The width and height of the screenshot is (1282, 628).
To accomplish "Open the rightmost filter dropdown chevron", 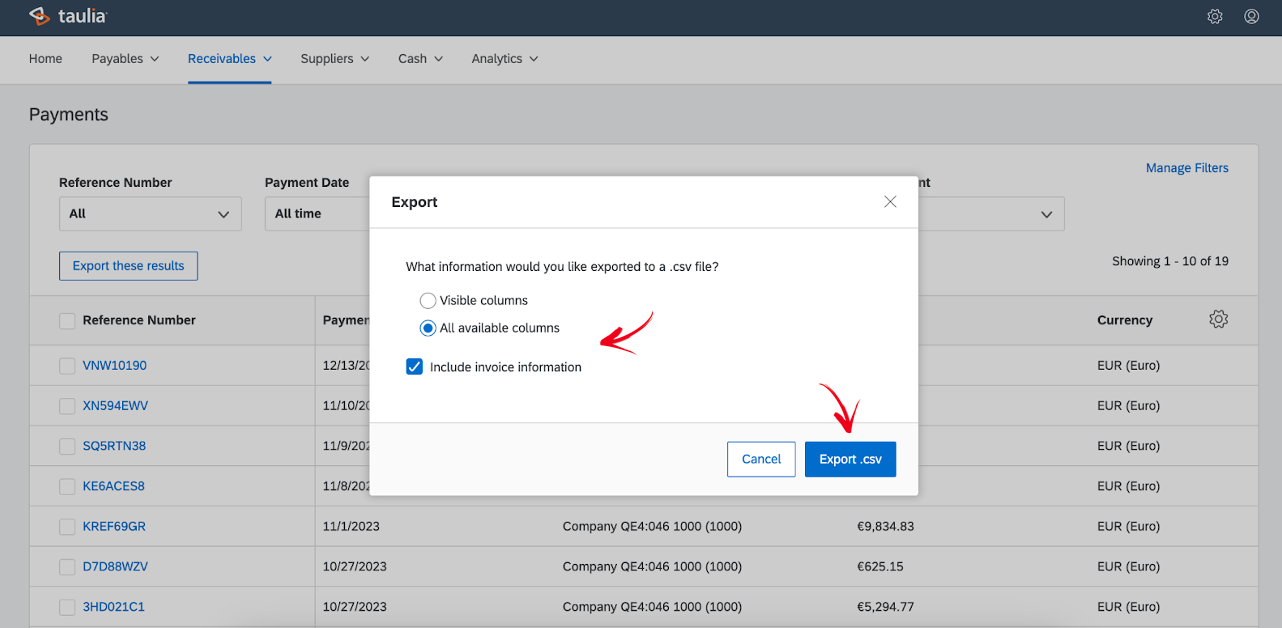I will [1047, 214].
